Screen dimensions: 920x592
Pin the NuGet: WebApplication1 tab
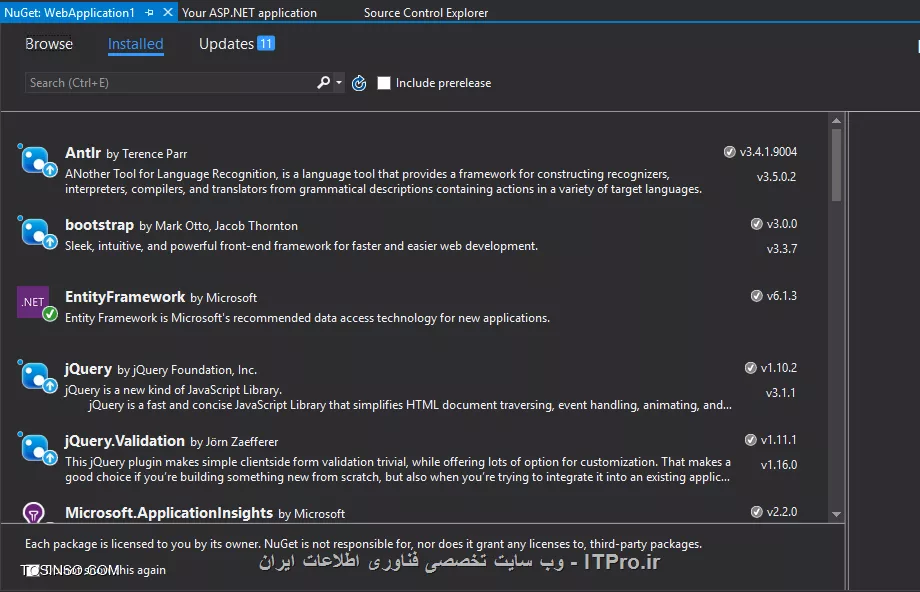150,12
